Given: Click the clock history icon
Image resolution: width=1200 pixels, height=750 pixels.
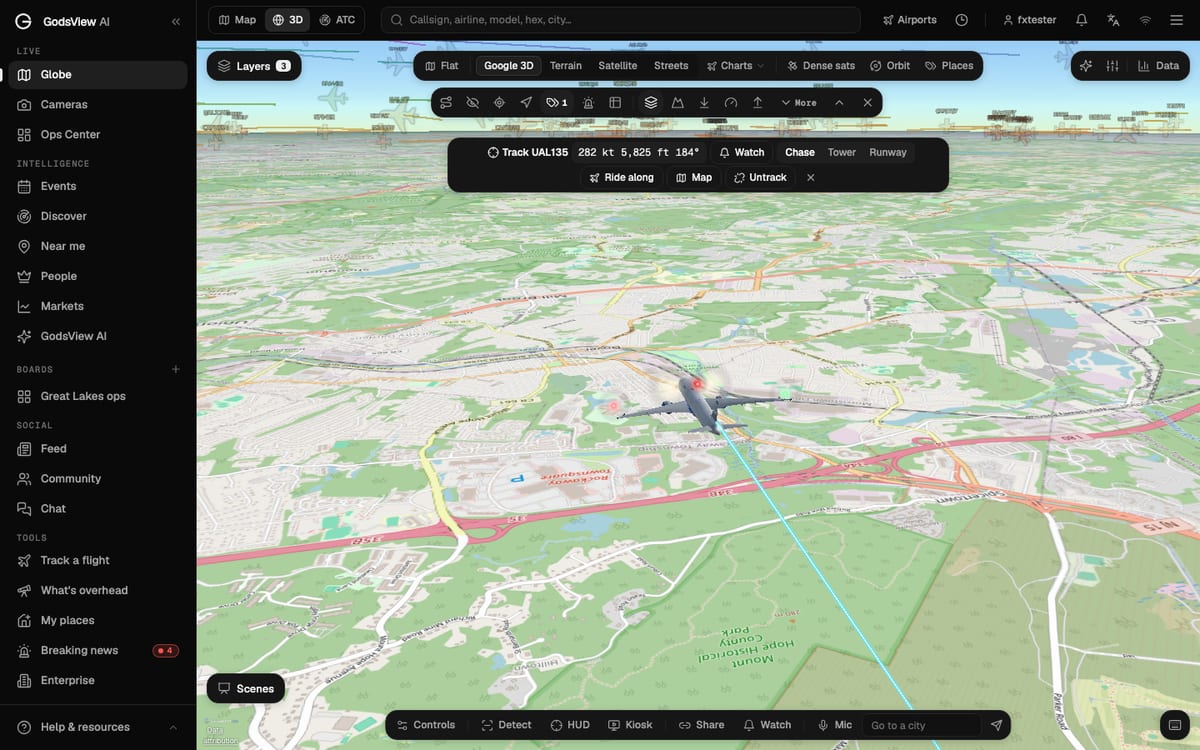Looking at the screenshot, I should [962, 20].
